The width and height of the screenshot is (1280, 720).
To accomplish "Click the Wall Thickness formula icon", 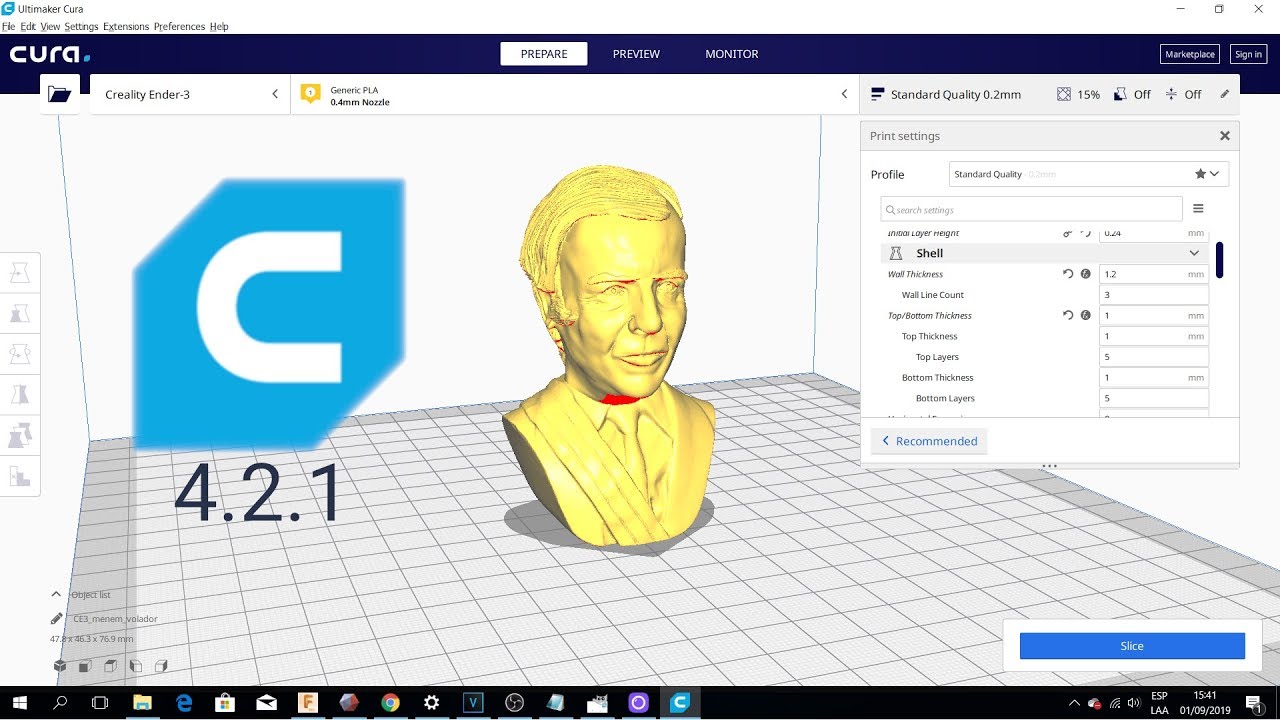I will 1086,274.
